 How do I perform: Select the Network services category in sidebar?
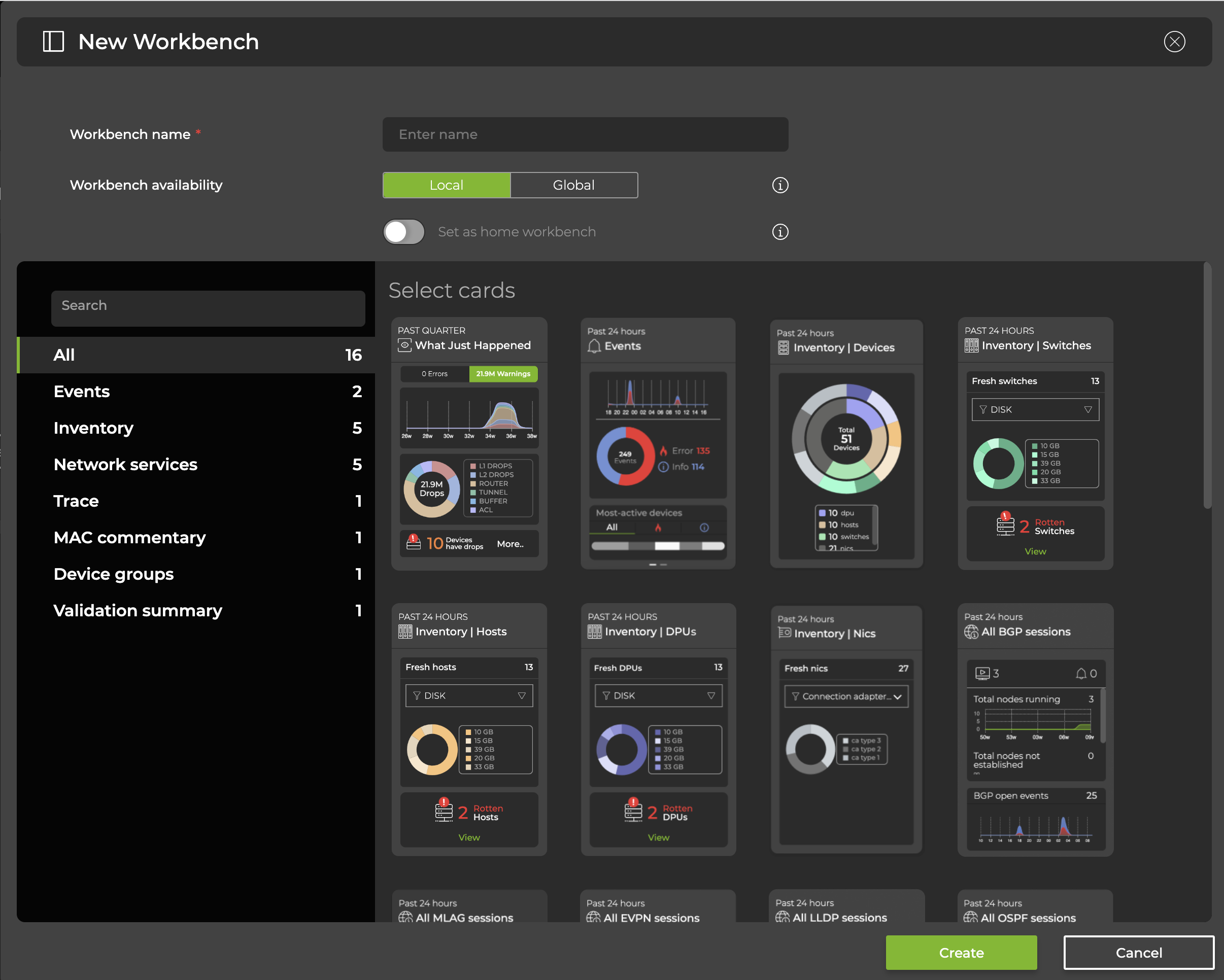(x=125, y=463)
